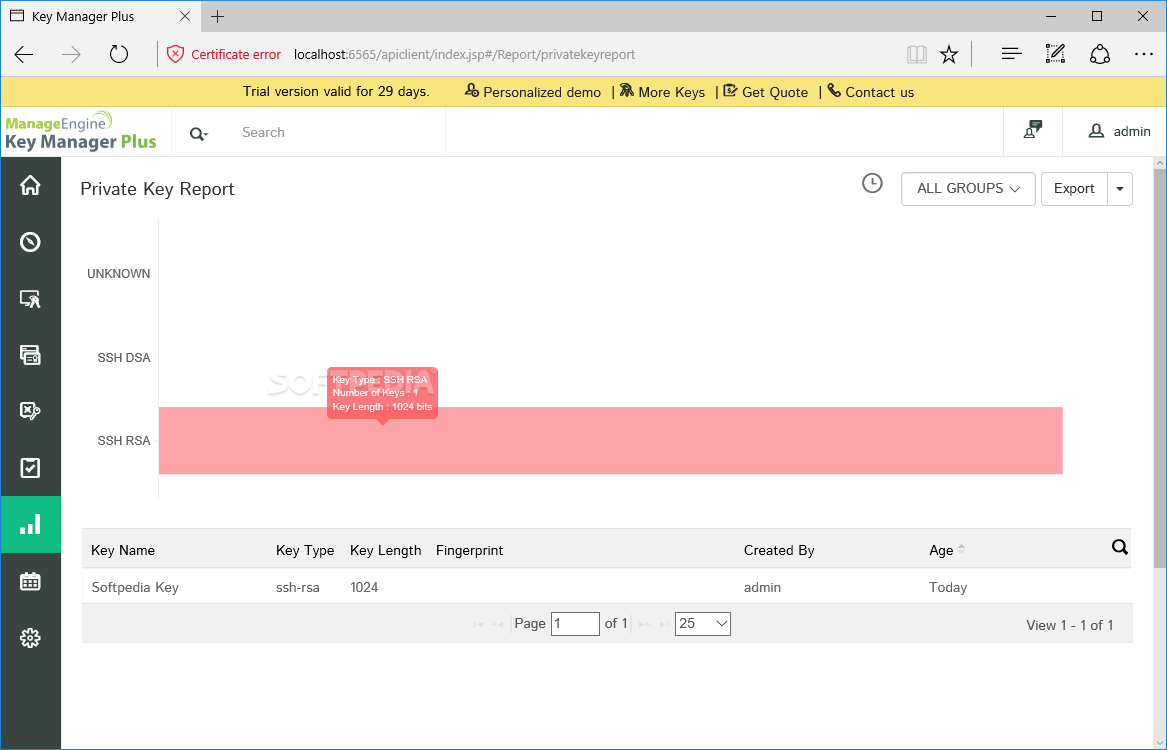Open the feedback chat person icon

(x=1032, y=130)
